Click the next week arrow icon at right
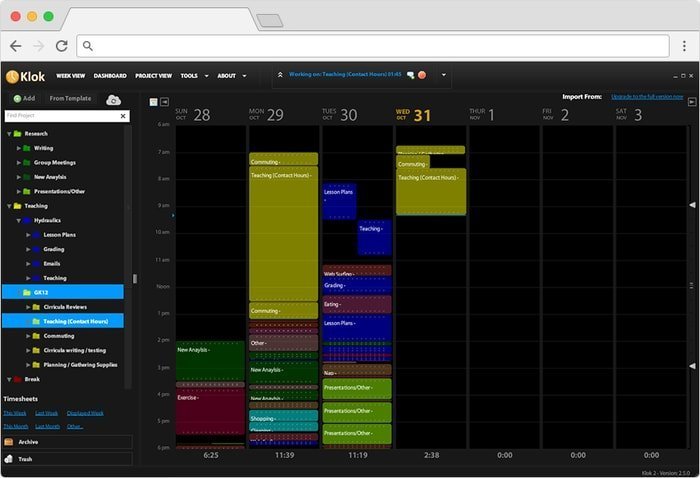Viewport: 700px width, 478px height. pyautogui.click(x=692, y=102)
